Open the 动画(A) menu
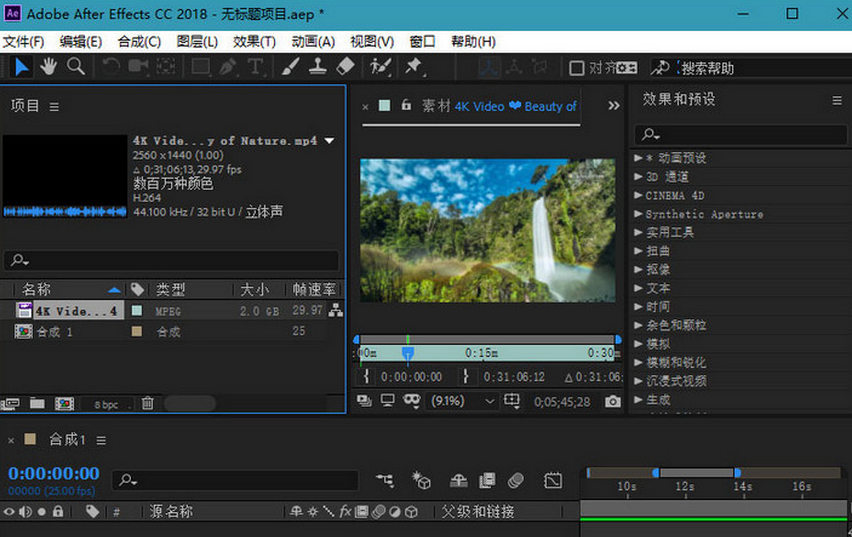 point(313,42)
